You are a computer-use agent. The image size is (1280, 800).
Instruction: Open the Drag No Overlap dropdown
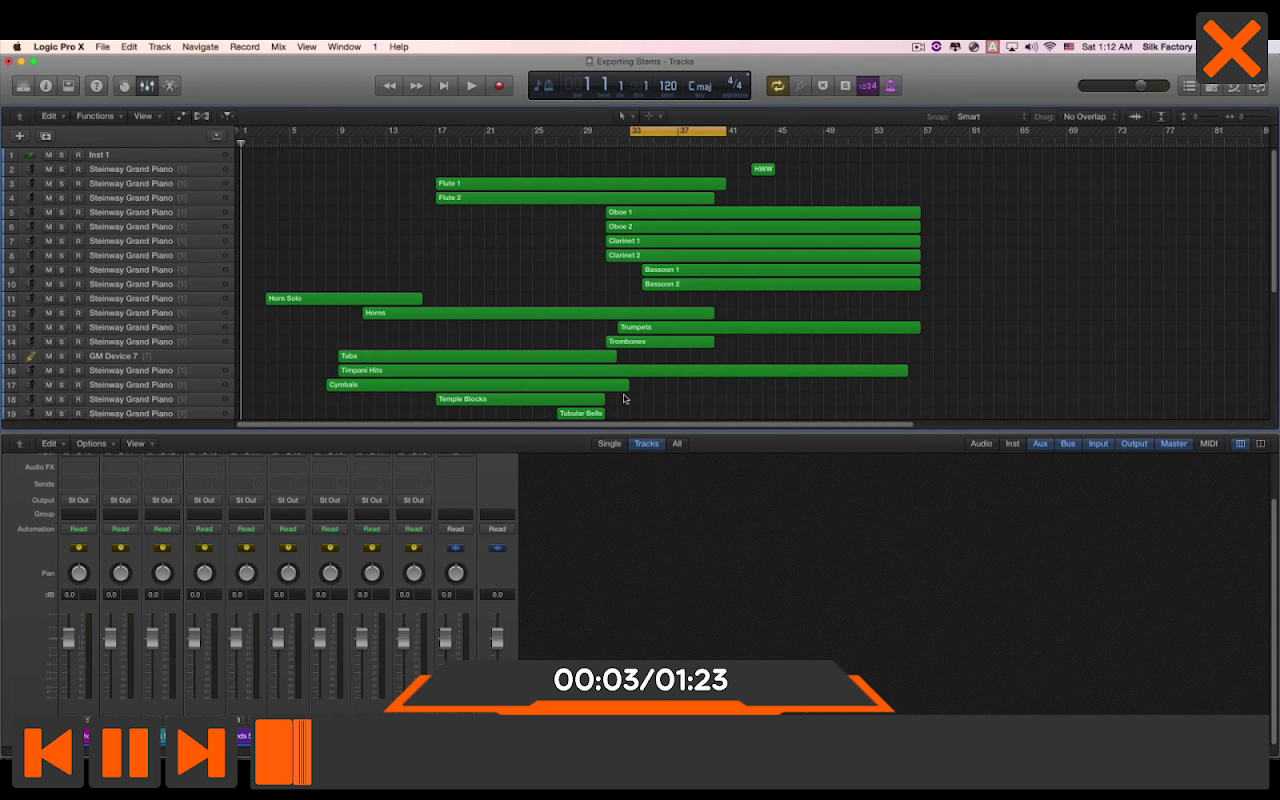(x=1090, y=117)
